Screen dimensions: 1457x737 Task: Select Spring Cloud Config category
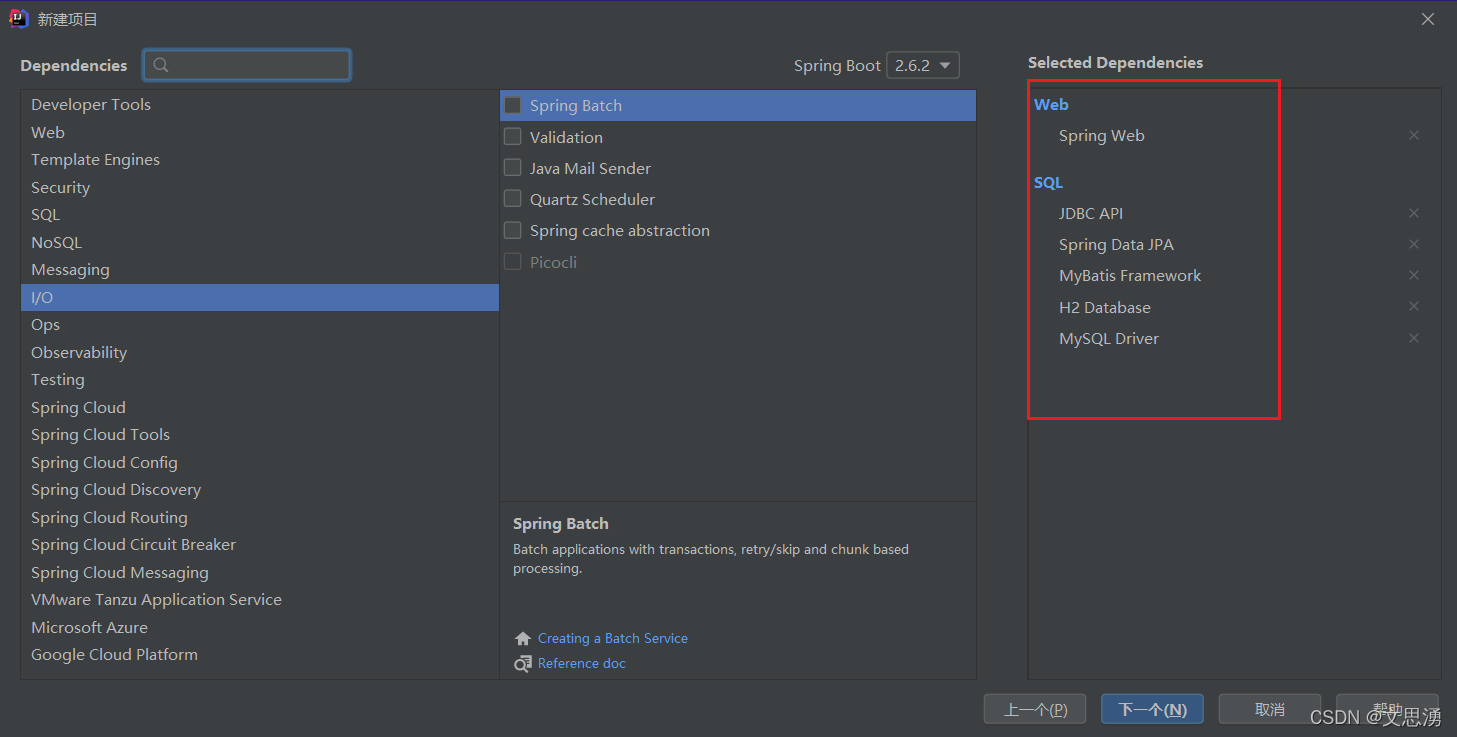[260, 462]
